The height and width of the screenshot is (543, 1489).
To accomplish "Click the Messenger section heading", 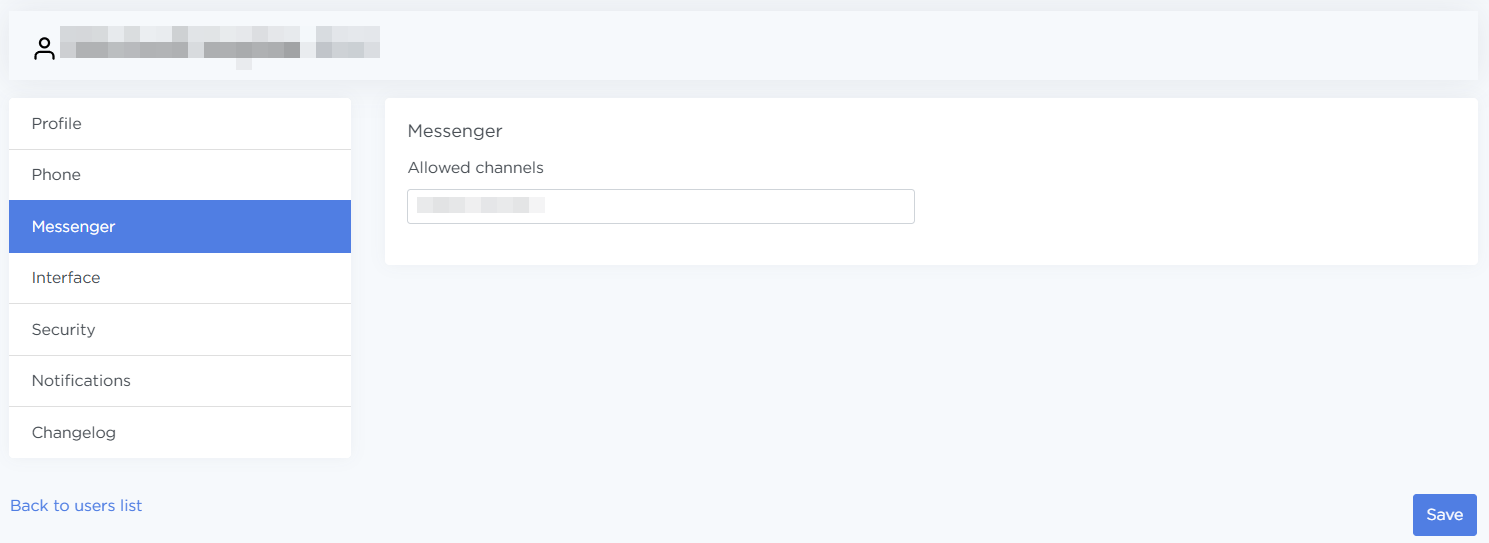I will coord(455,131).
